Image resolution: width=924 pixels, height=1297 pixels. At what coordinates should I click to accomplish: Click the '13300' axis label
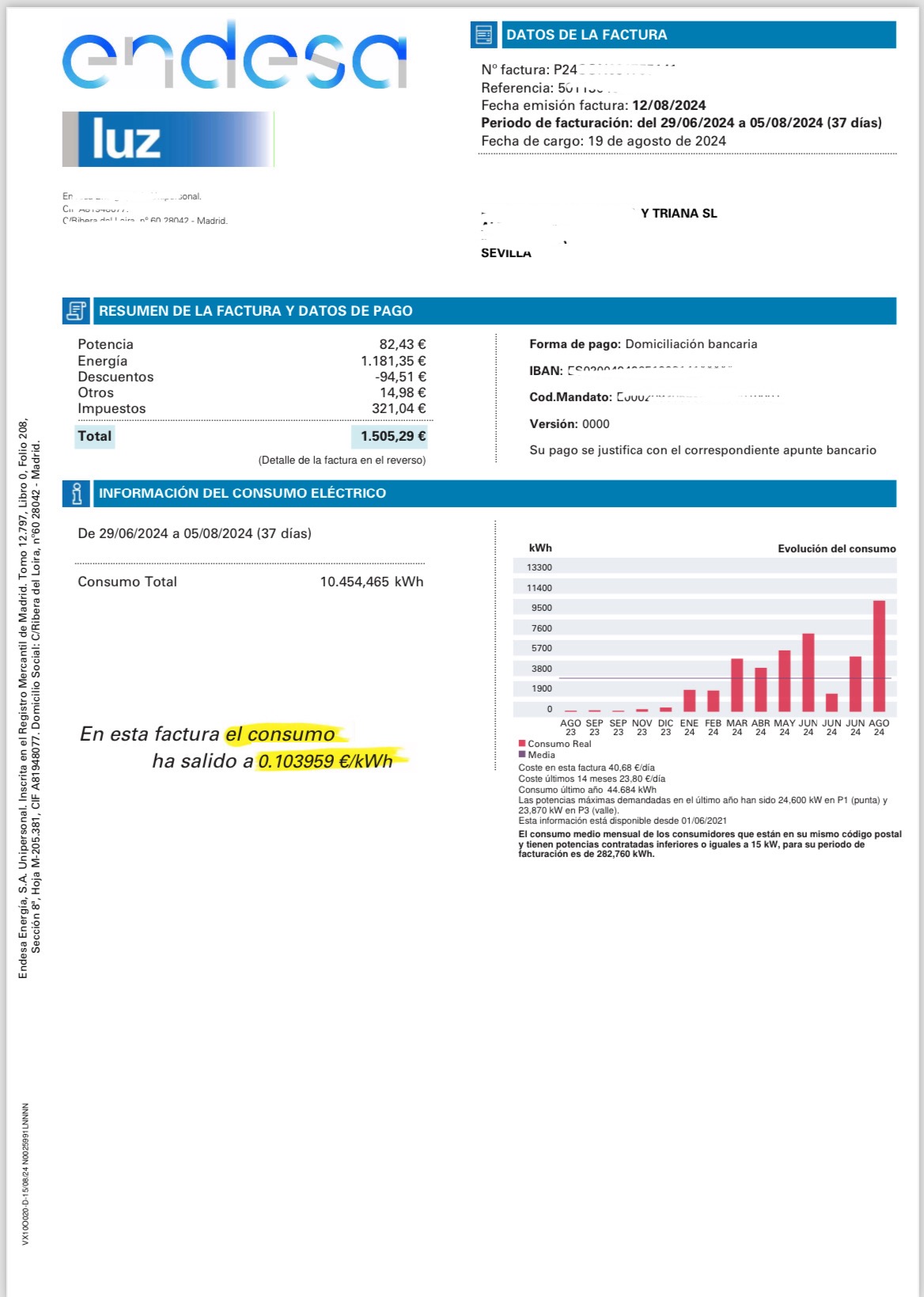point(540,567)
